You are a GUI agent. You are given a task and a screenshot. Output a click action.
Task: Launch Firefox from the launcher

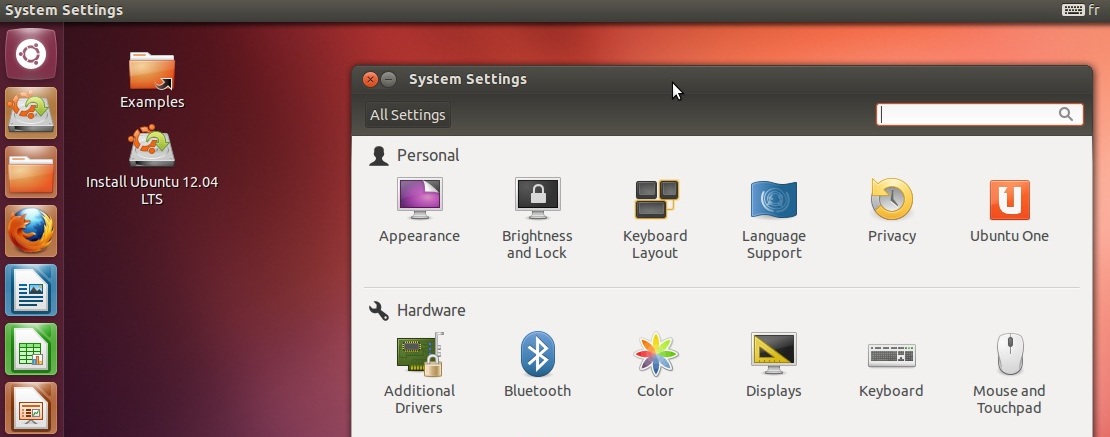(30, 231)
